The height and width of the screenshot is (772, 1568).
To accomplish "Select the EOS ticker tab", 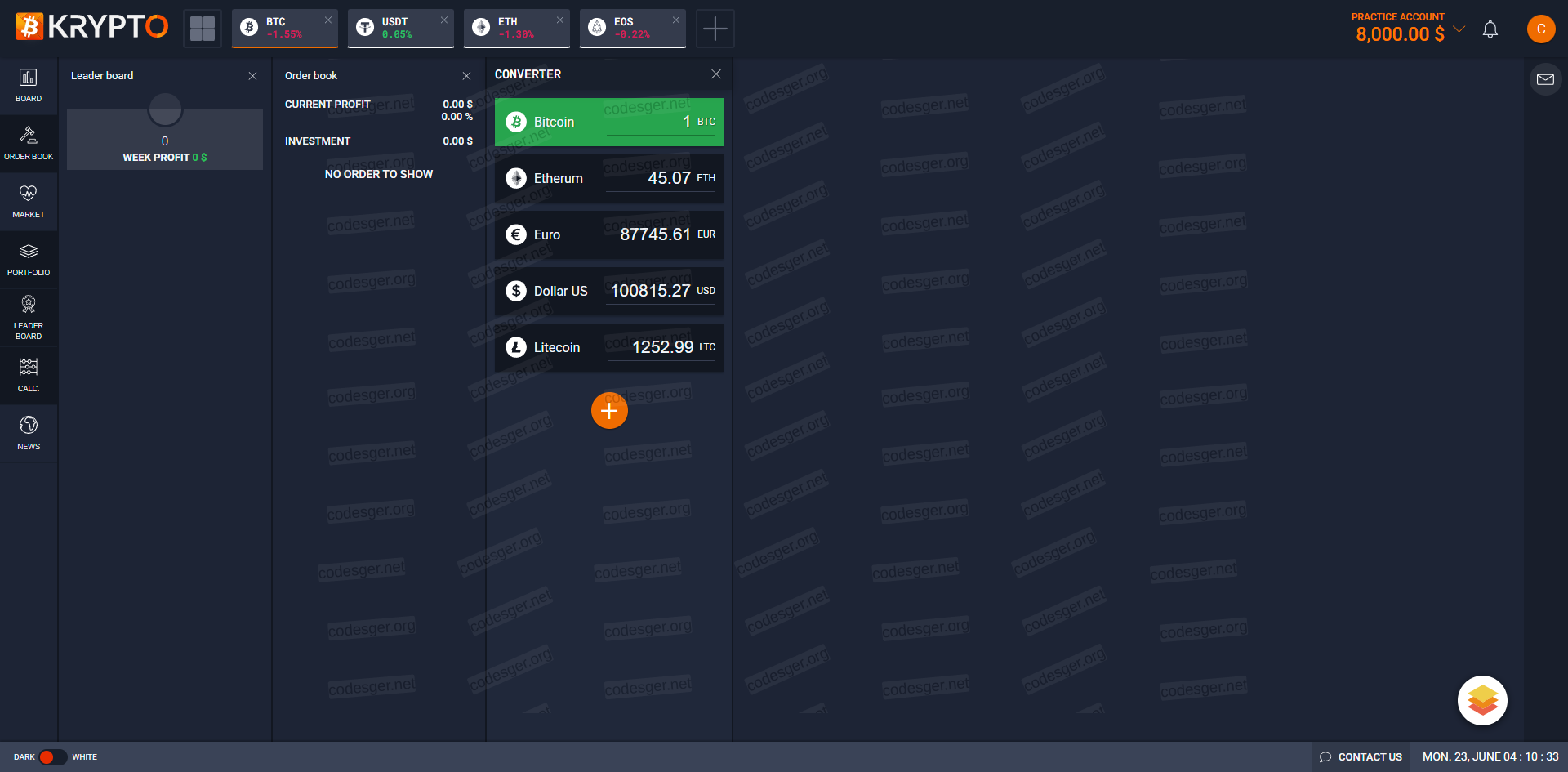I will tap(633, 29).
